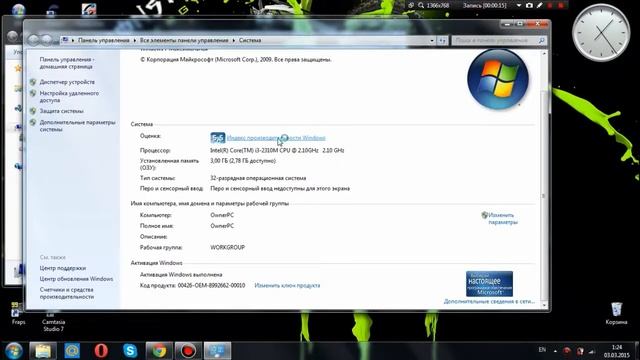Click the refresh button beside address bar
The image size is (640, 360).
pyautogui.click(x=442, y=40)
